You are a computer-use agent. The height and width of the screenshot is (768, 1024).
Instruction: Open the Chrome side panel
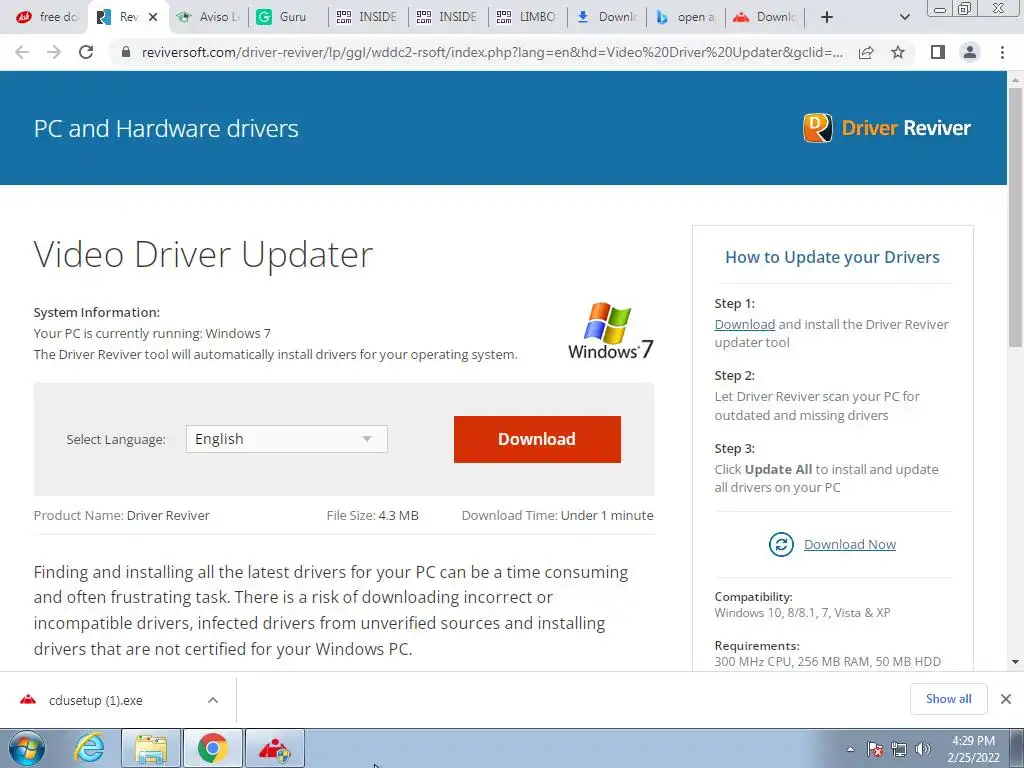[938, 52]
